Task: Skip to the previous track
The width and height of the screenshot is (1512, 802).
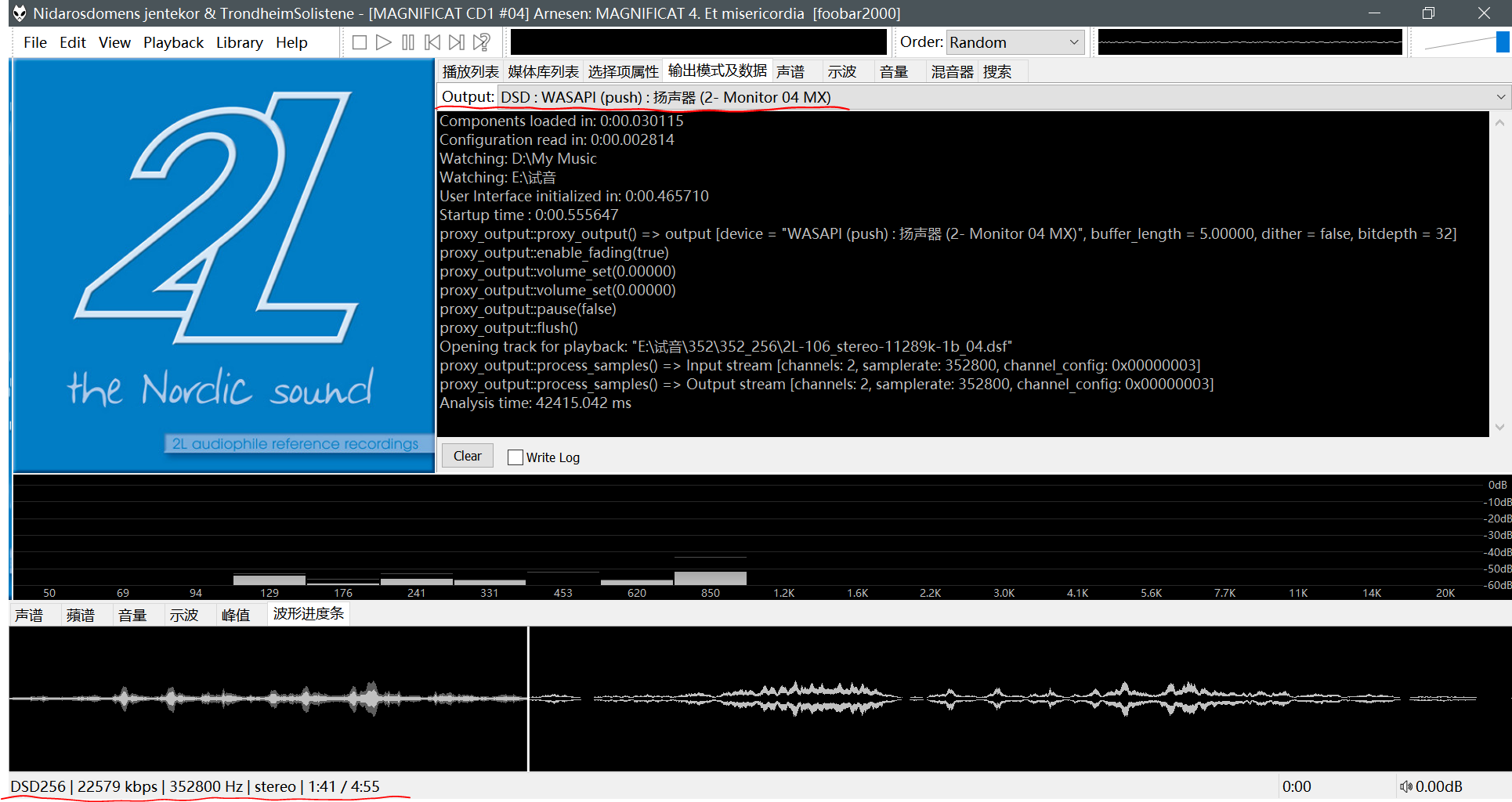Action: (x=432, y=42)
